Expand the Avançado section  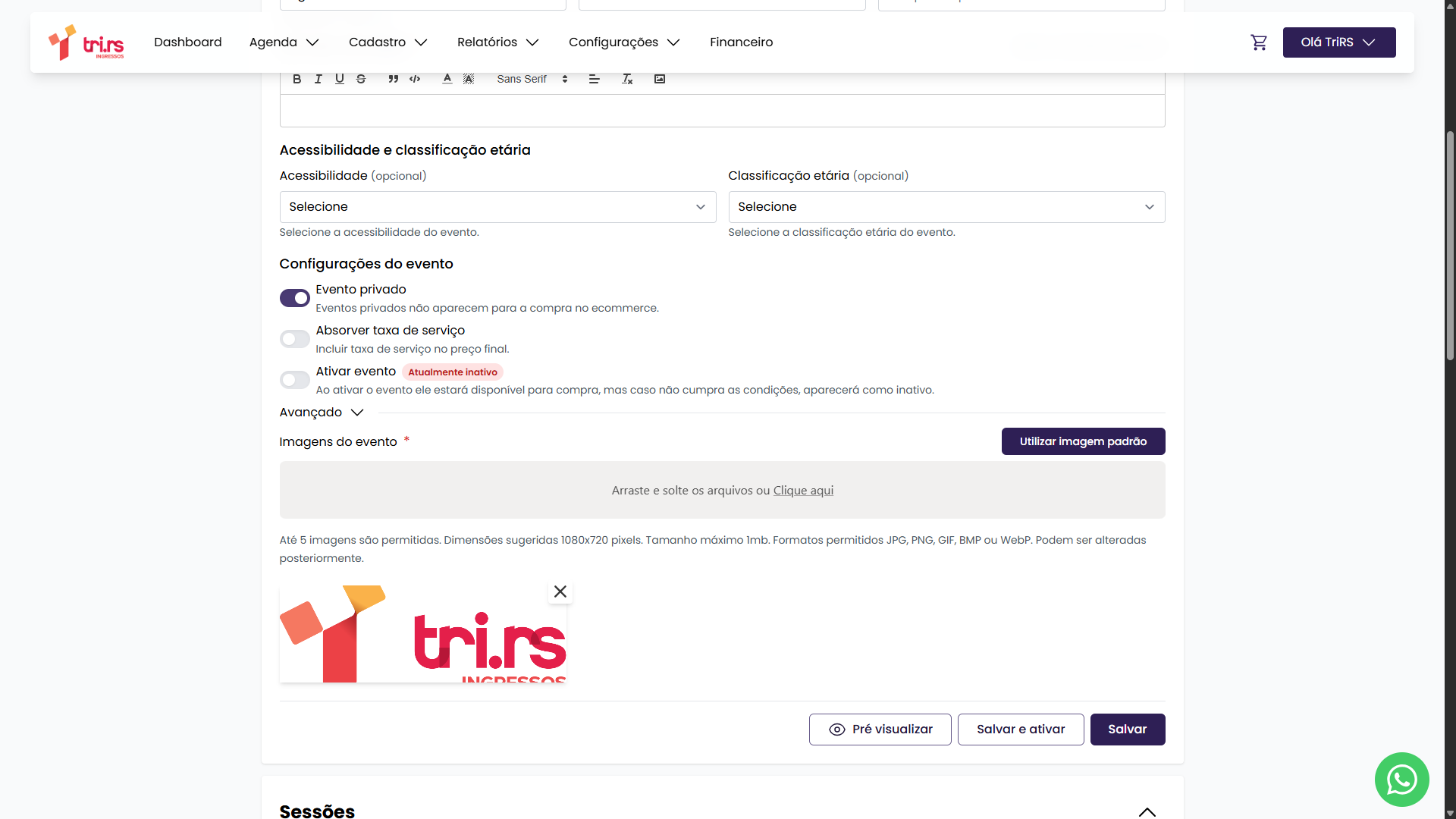tap(322, 413)
